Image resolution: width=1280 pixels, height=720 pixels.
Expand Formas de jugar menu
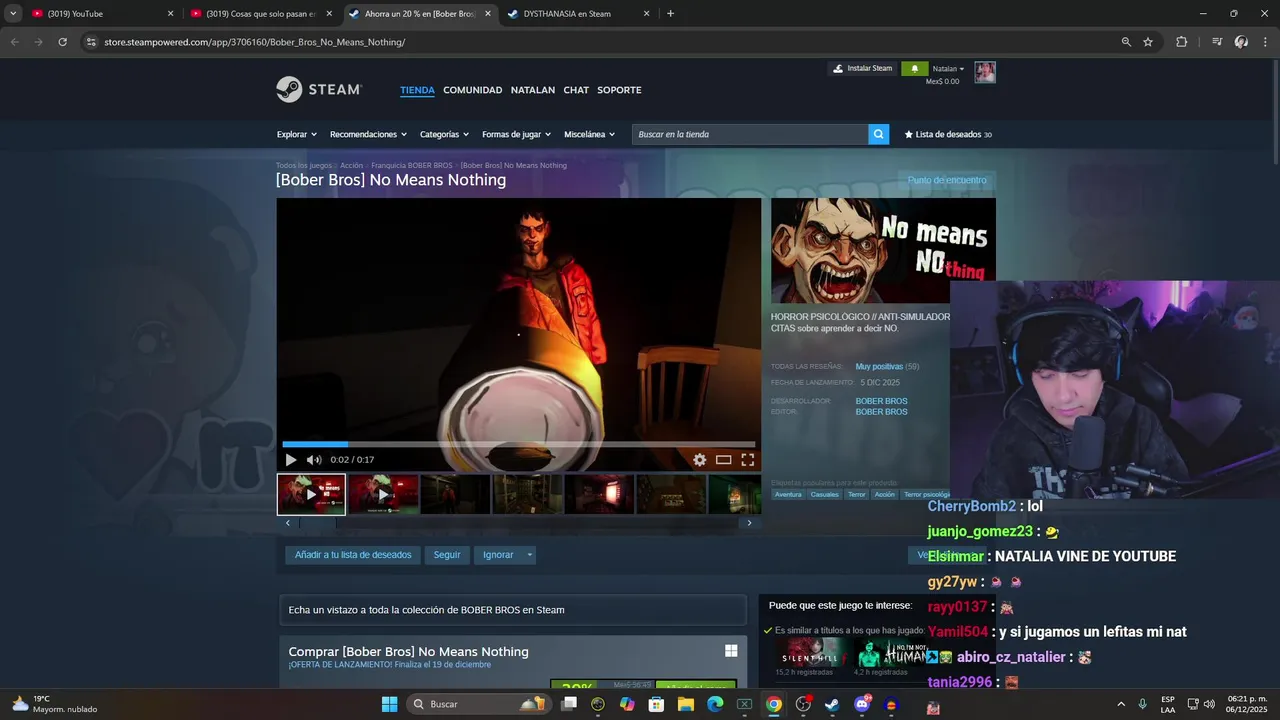coord(516,134)
